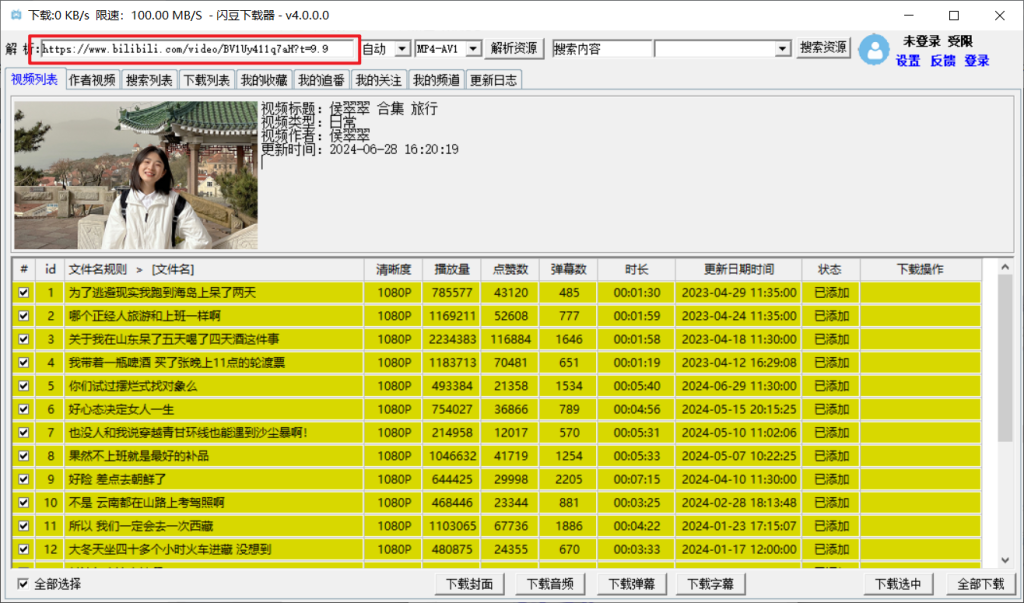Toggle the 全部选择 select-all checkbox
The height and width of the screenshot is (603, 1024).
pyautogui.click(x=24, y=584)
